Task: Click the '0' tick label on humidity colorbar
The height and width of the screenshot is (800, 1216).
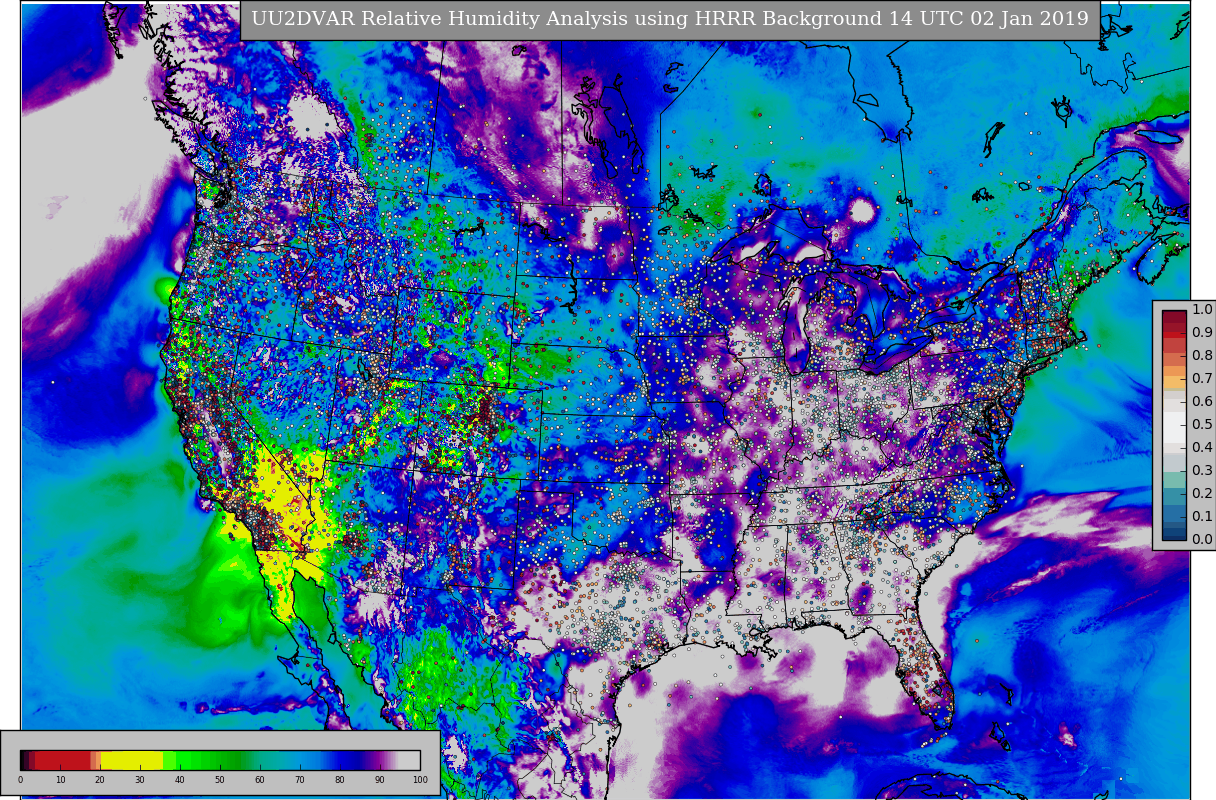Action: pos(20,780)
